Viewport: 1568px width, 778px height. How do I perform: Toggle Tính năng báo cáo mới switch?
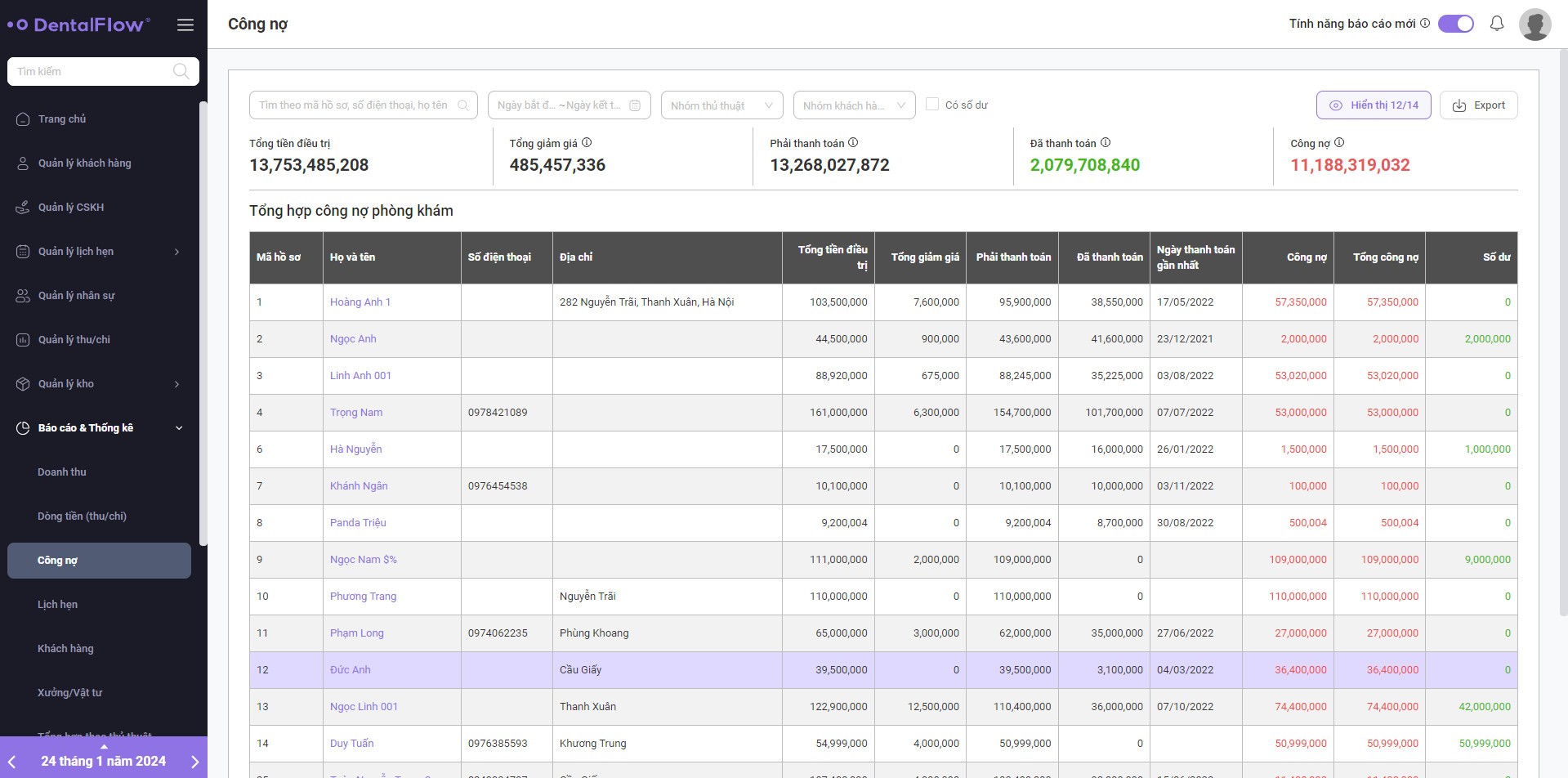(1455, 24)
